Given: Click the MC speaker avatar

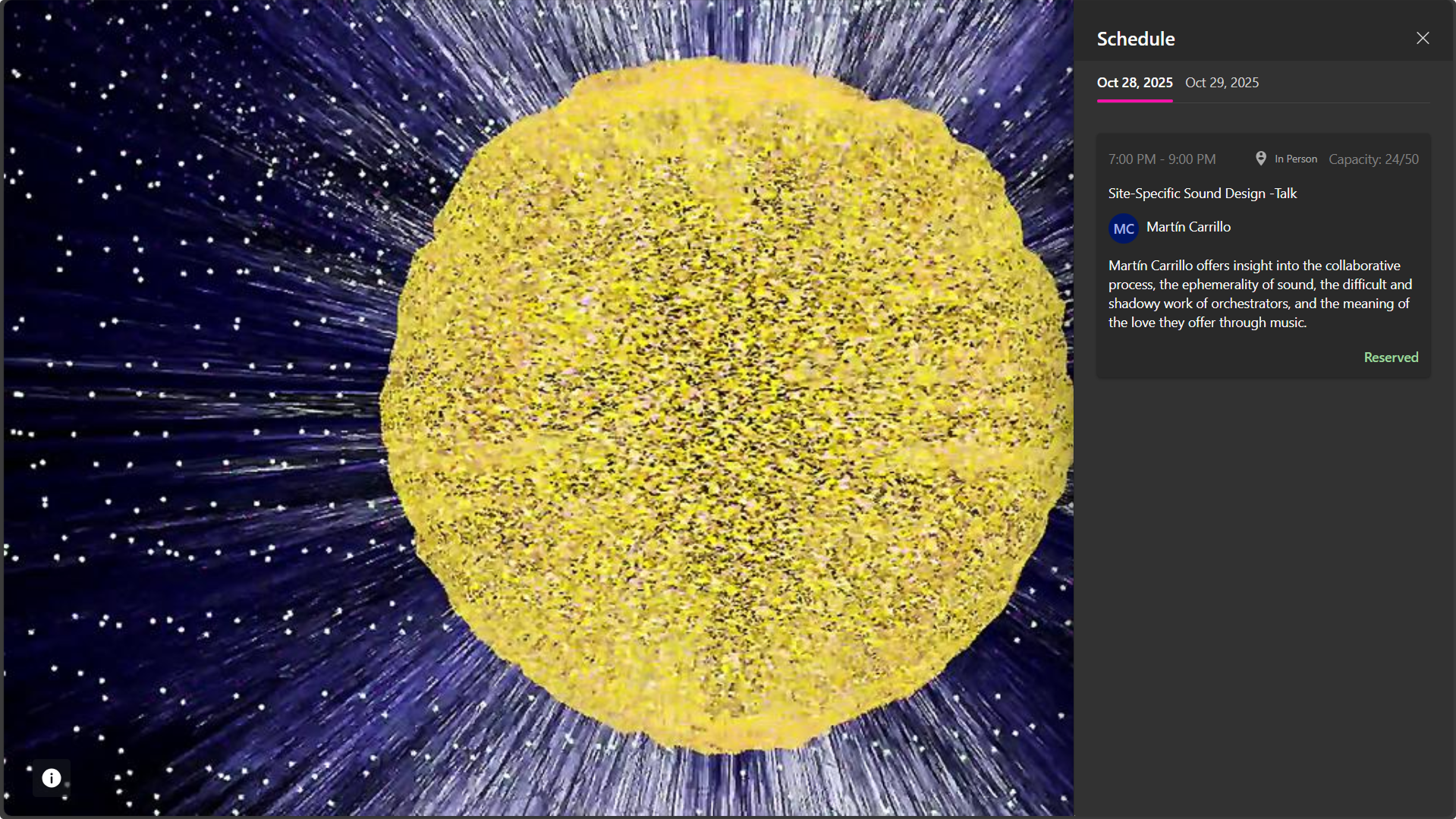Looking at the screenshot, I should (1124, 228).
